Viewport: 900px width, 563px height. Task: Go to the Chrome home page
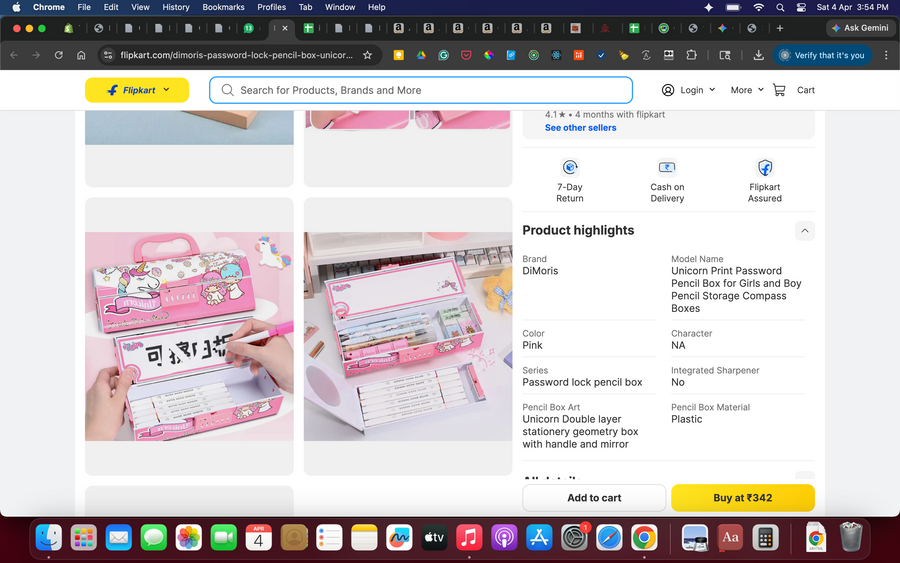81,55
